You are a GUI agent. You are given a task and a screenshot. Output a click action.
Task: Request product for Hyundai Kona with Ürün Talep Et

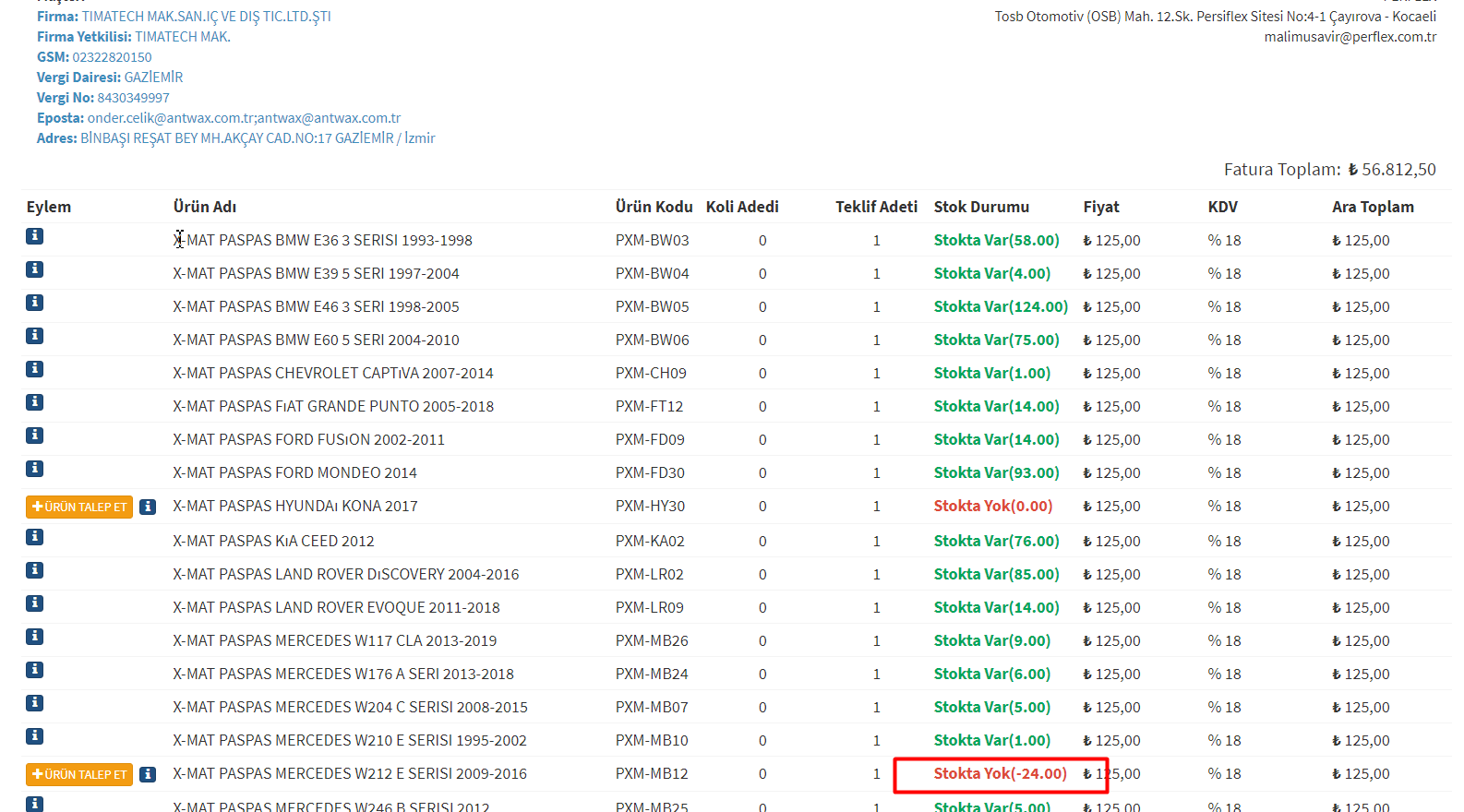tap(79, 507)
